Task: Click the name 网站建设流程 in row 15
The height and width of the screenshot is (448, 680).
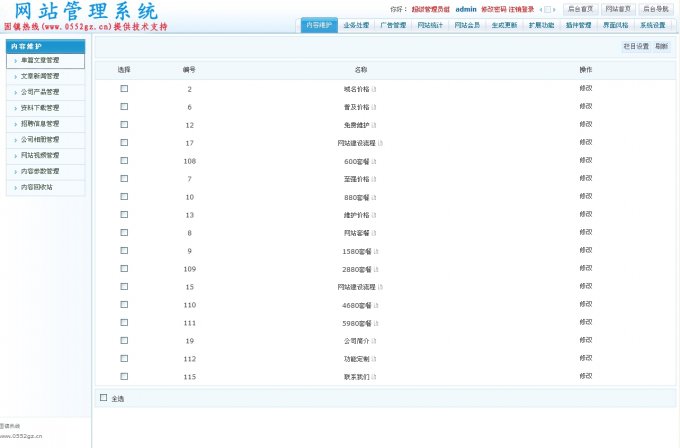Action: point(356,287)
